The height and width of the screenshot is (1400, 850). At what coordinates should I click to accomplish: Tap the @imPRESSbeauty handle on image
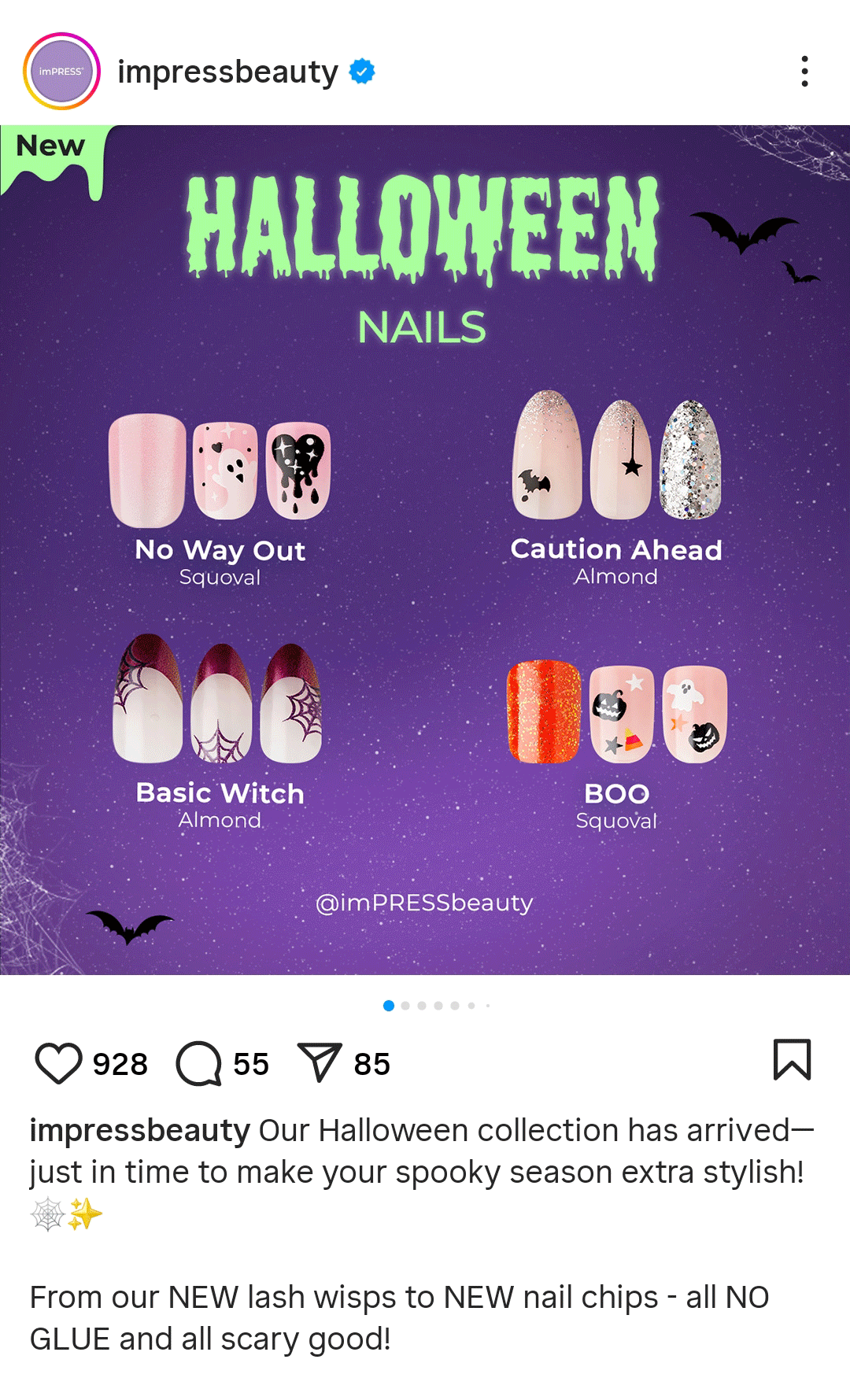[x=424, y=903]
